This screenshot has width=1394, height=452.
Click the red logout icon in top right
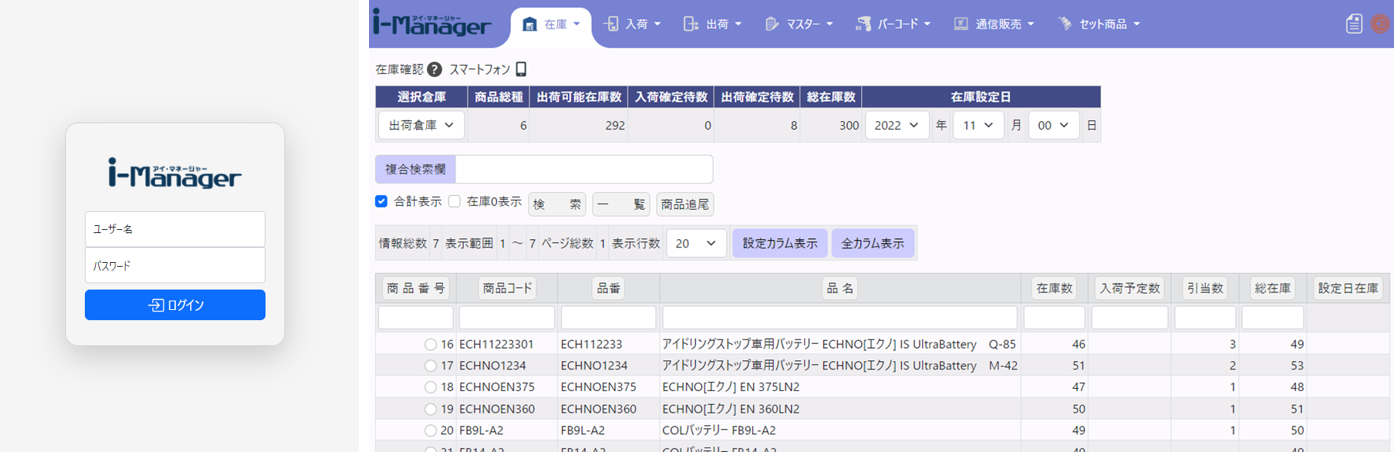click(1380, 24)
